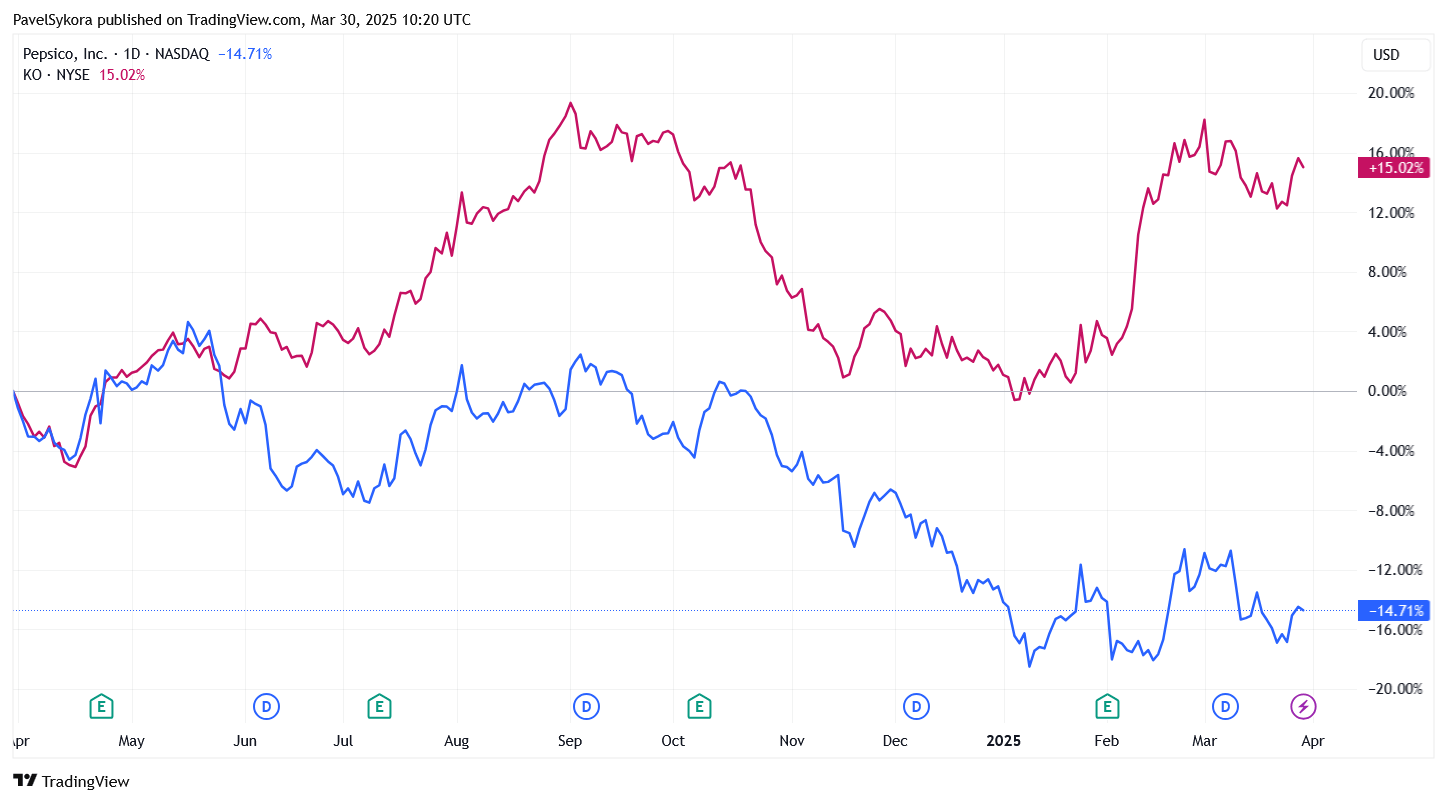Screen dimensions: 1447x802
Task: Click the September dividend D marker
Action: tap(586, 707)
